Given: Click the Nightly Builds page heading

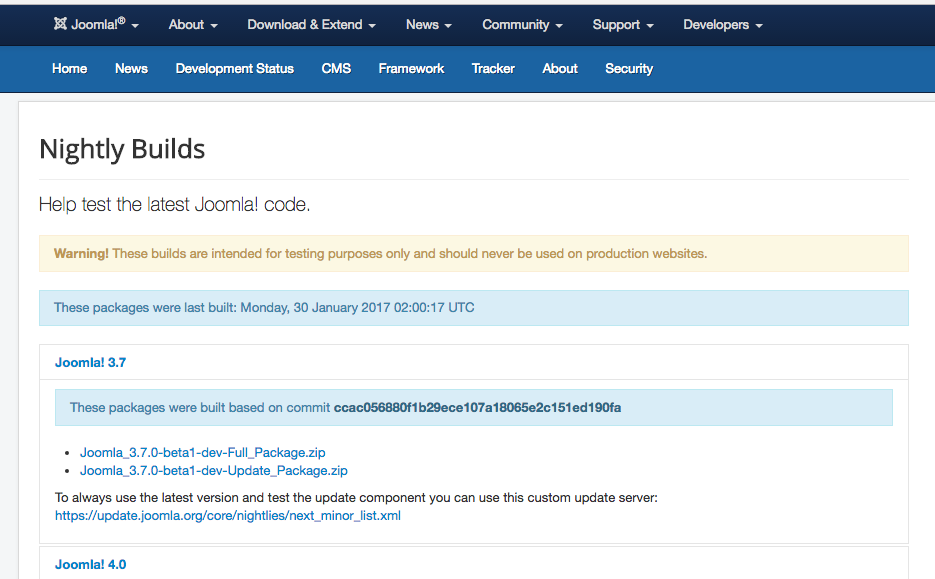Looking at the screenshot, I should tap(122, 149).
